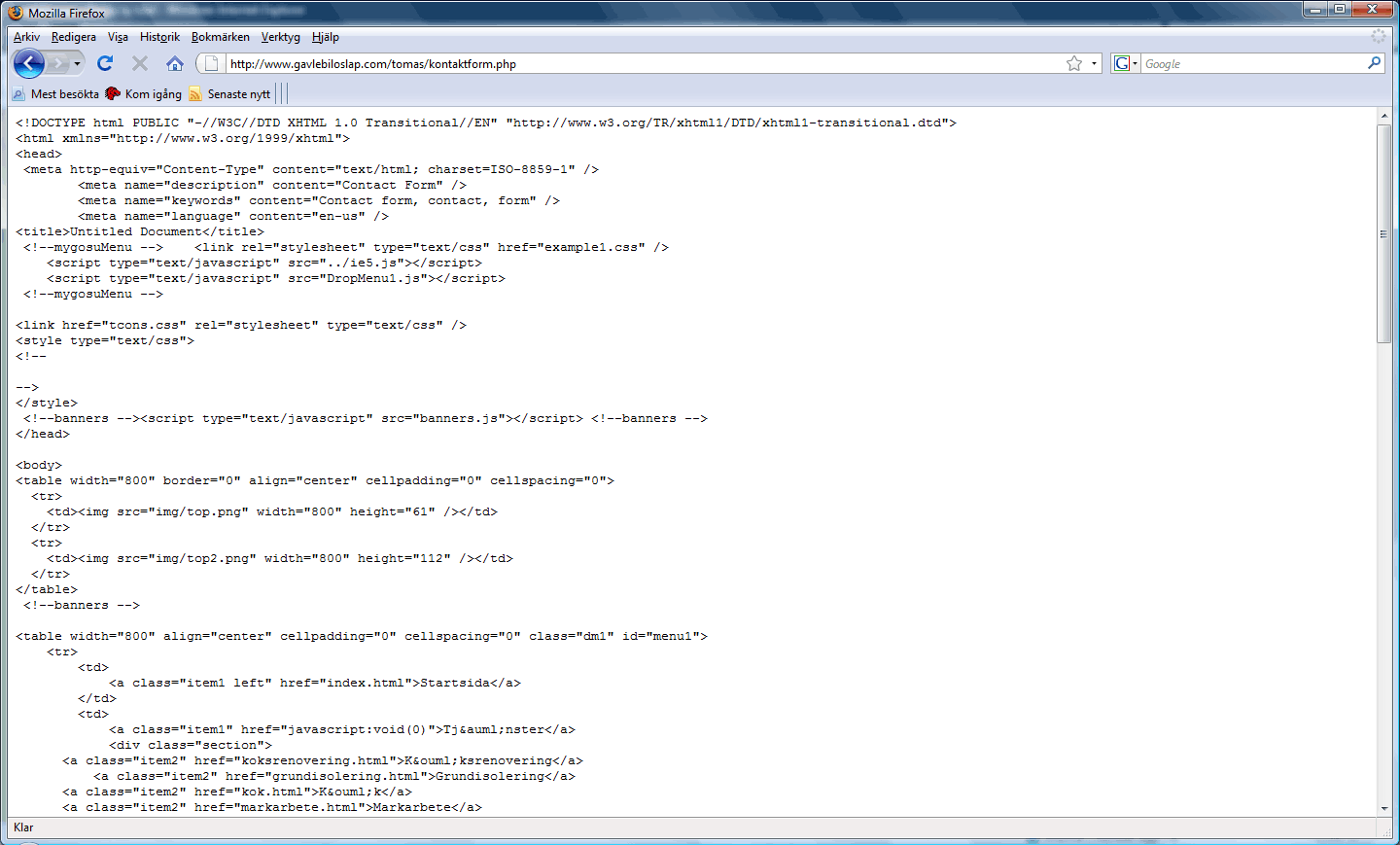
Task: Click the img src="img/top2.png" line
Action: point(280,558)
